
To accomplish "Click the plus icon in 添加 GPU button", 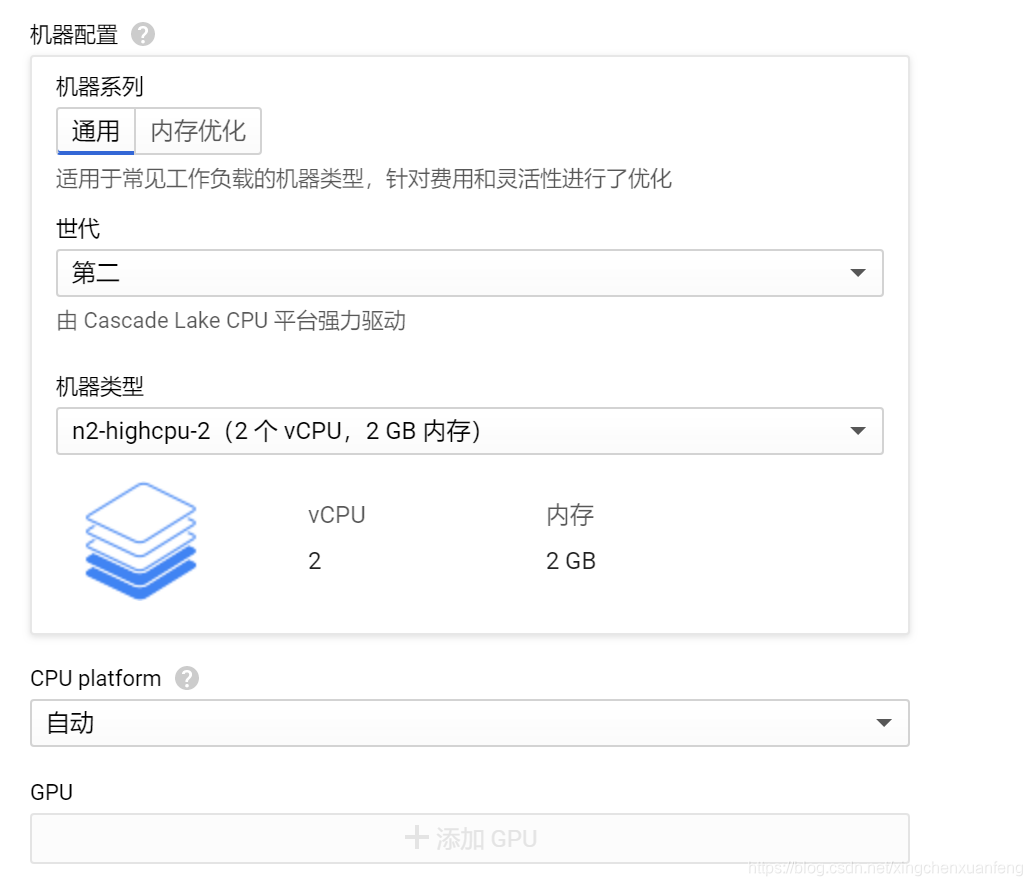I will tap(417, 838).
